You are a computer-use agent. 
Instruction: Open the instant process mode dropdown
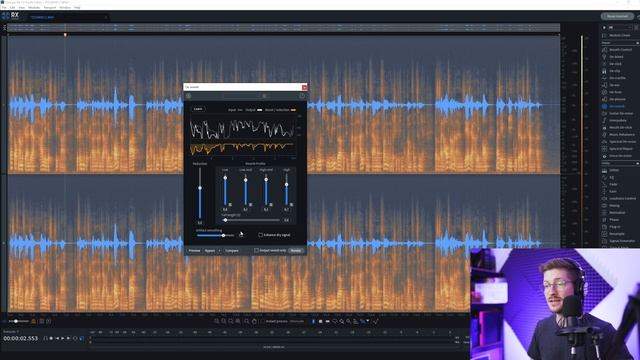click(297, 322)
